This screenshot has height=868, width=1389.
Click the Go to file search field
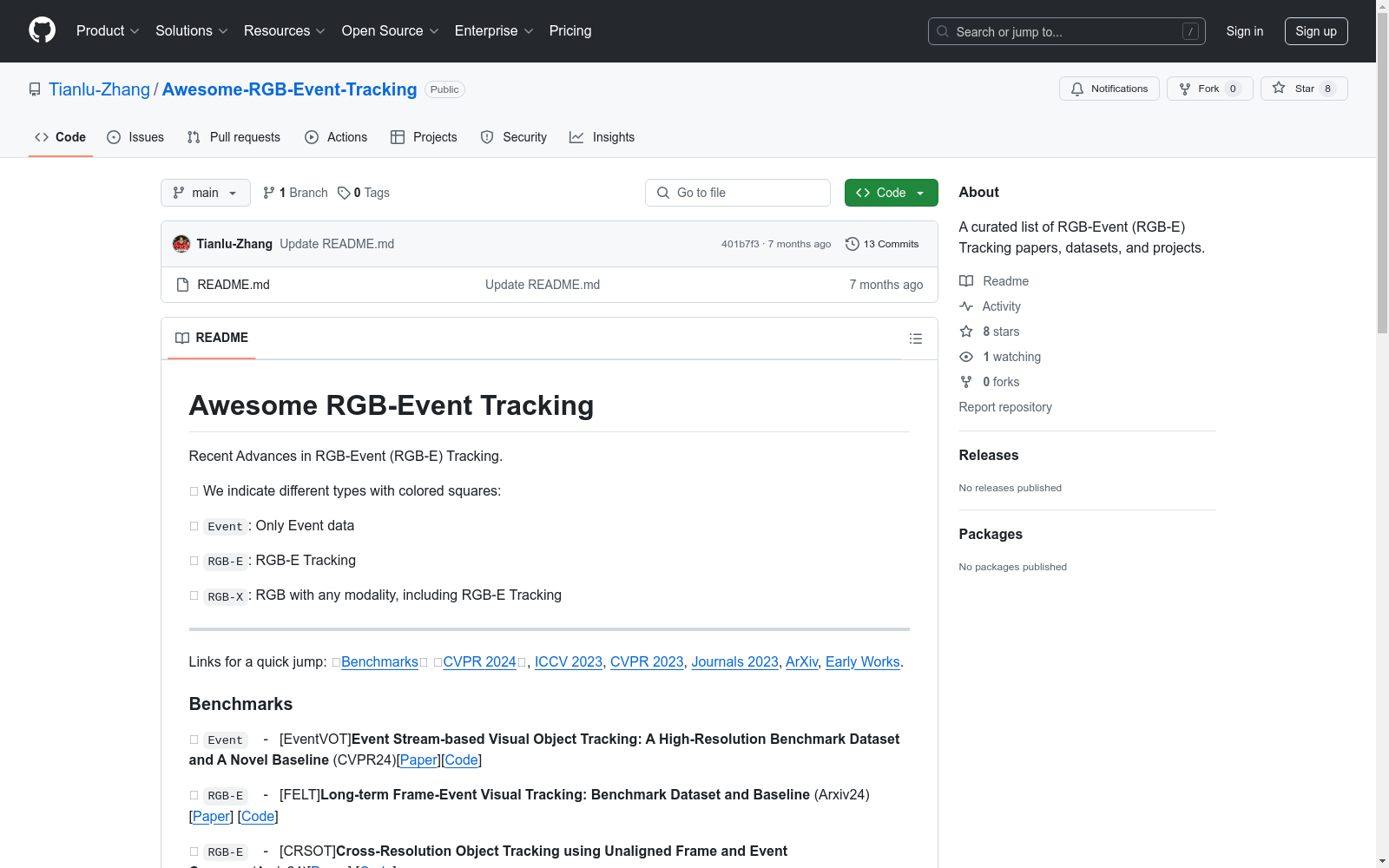tap(738, 193)
